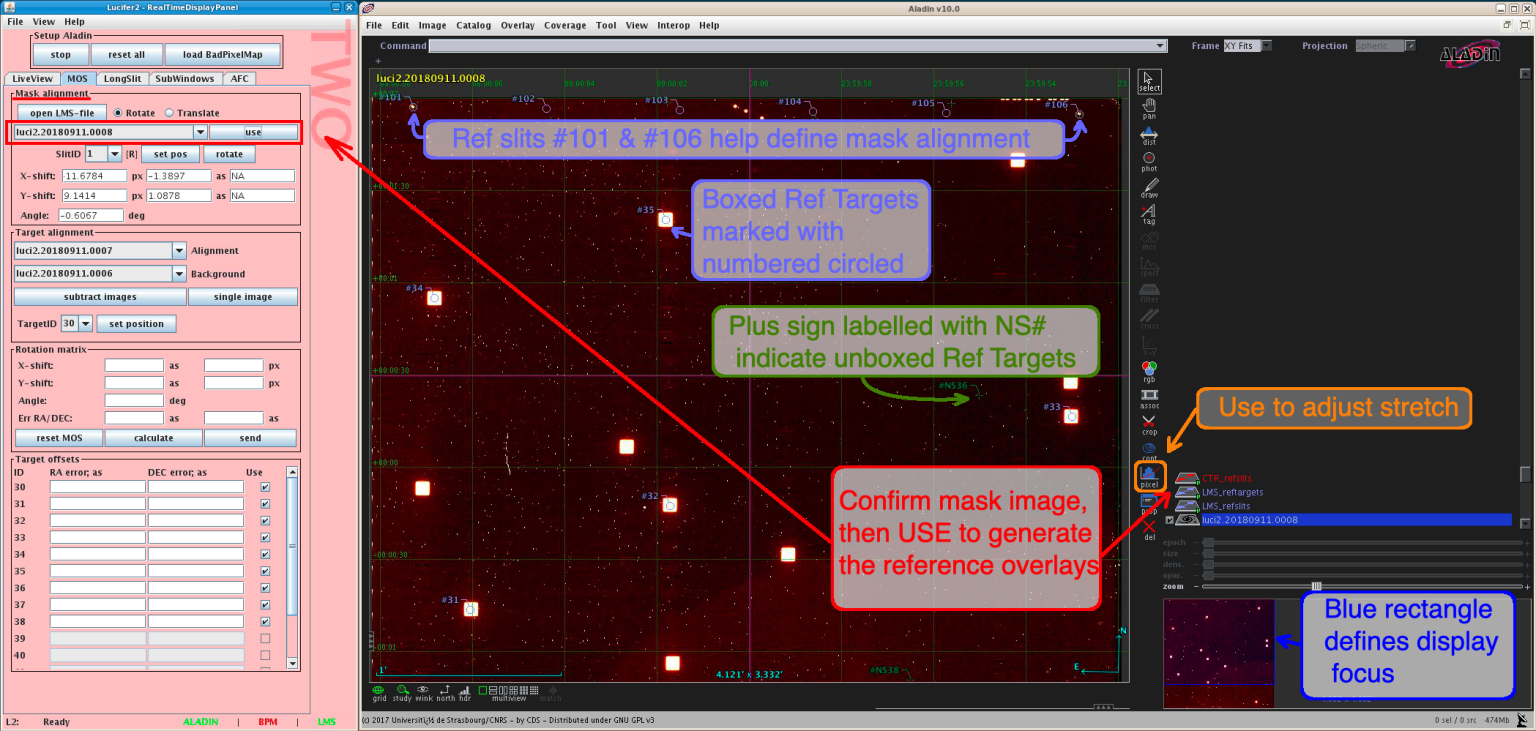Expand Background image dropdown luci2.20180911.0006
Screen dimensions: 1536x731
(179, 274)
